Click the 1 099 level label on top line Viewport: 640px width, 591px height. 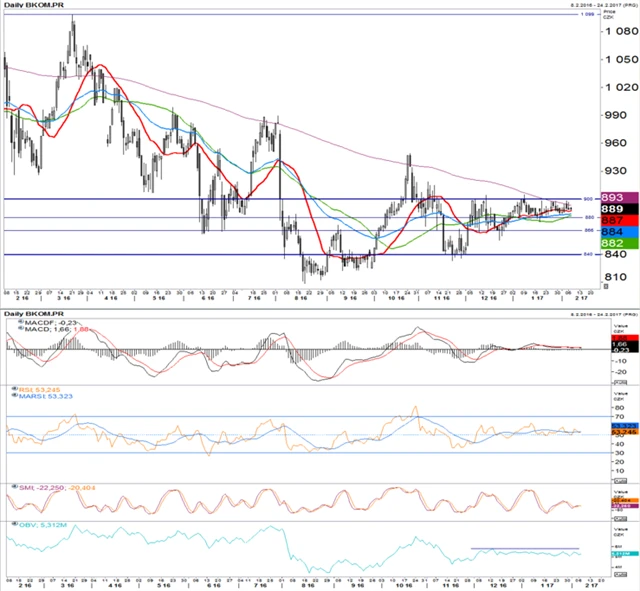click(588, 15)
